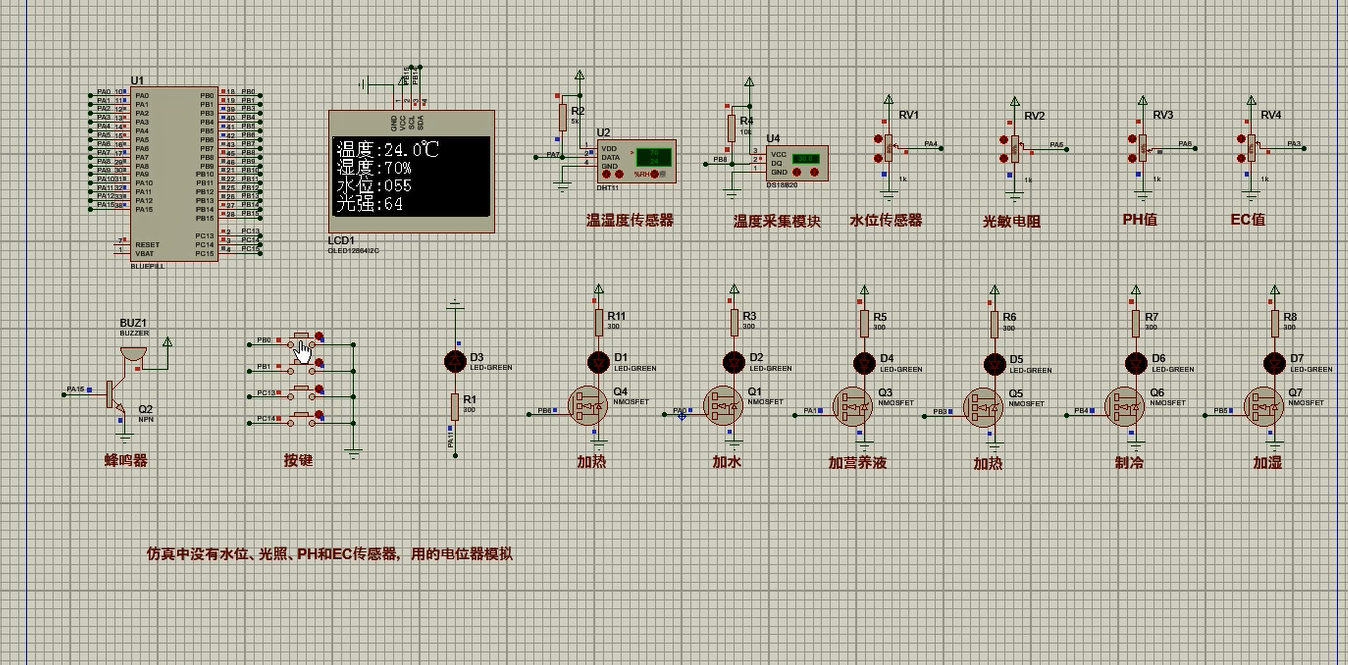Click the LCD1 OLED display screen
Screen dimensions: 1348x665
[411, 176]
